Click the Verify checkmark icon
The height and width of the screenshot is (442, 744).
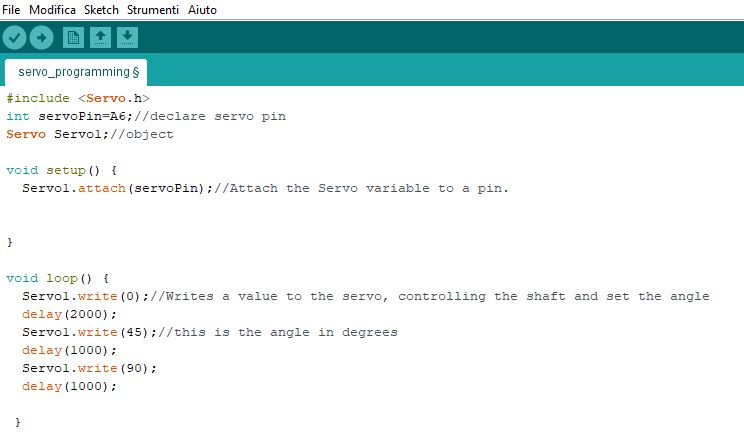coord(14,37)
